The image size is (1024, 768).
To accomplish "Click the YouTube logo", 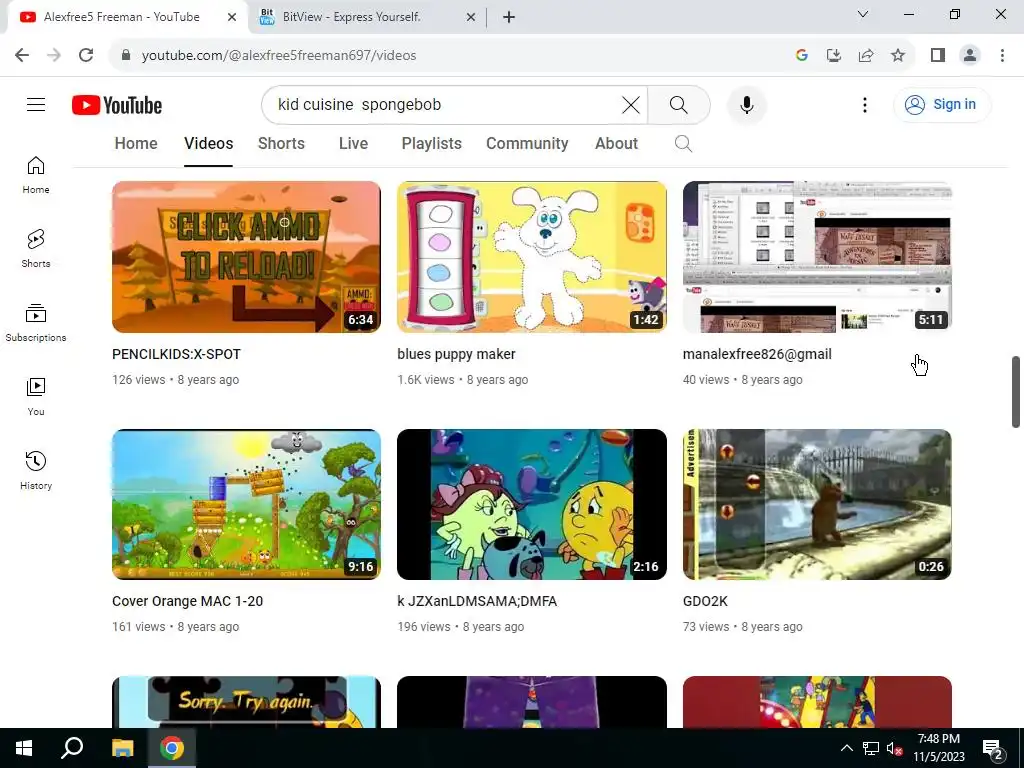I will click(x=117, y=105).
